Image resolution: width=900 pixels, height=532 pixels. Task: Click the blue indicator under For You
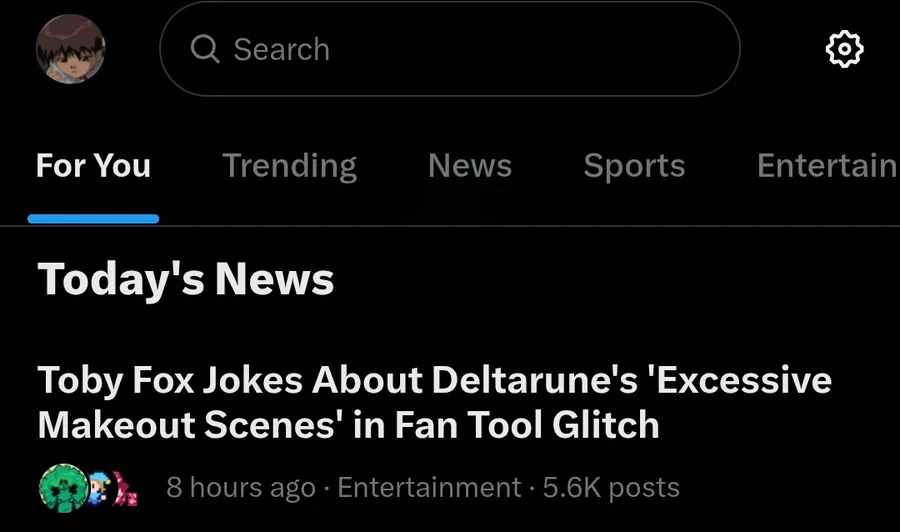[93, 219]
